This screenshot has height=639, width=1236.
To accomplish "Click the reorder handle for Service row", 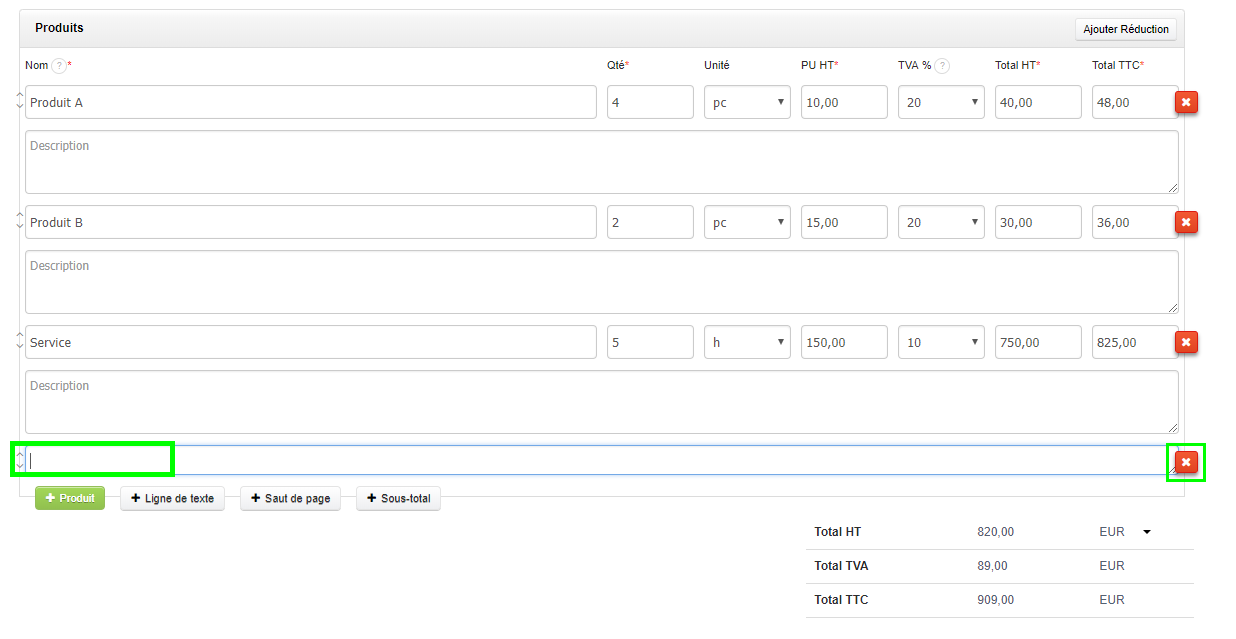I will tap(19, 341).
